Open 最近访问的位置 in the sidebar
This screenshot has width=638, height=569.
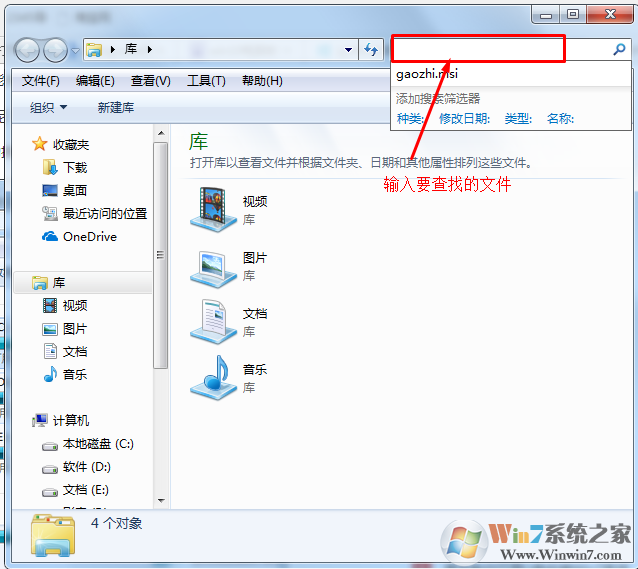(105, 213)
